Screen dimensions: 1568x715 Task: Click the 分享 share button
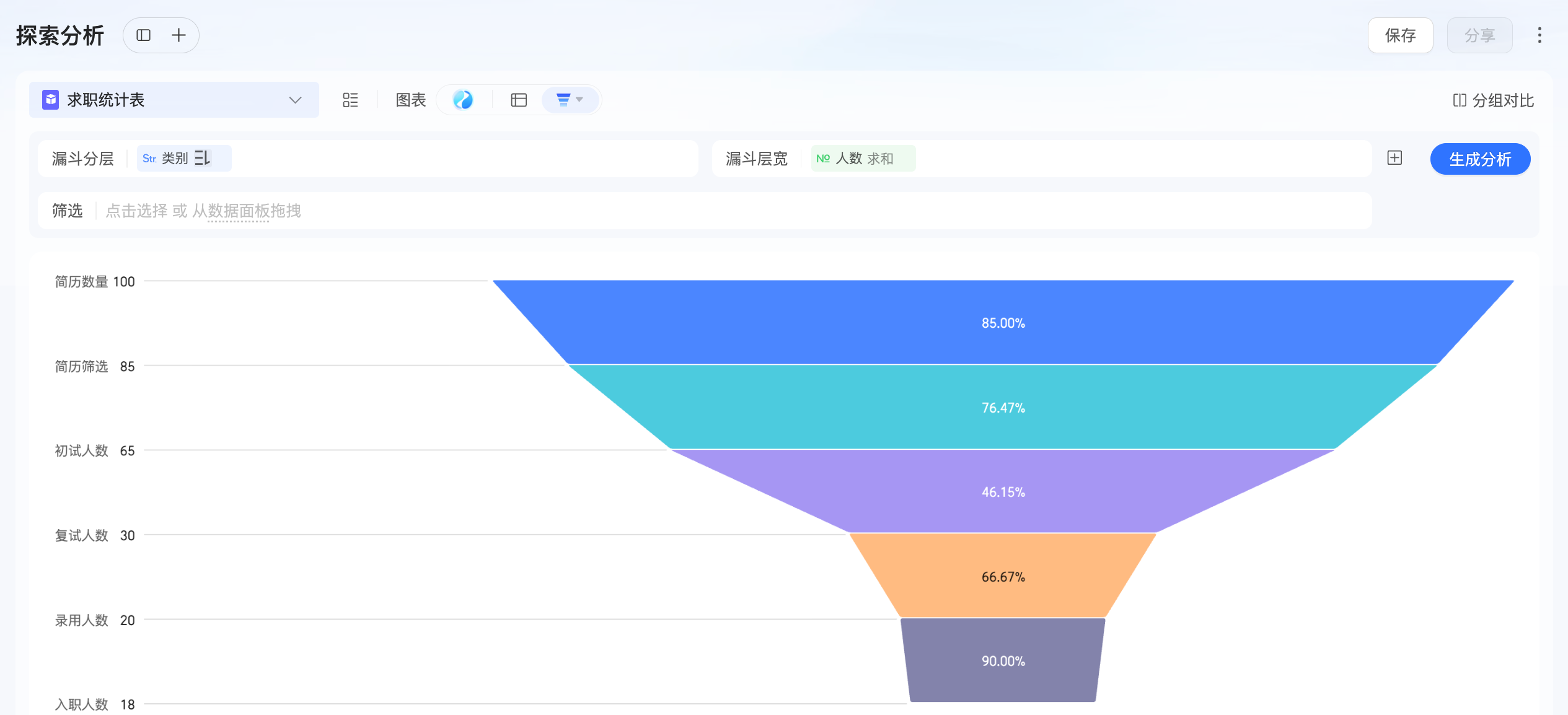[x=1479, y=35]
